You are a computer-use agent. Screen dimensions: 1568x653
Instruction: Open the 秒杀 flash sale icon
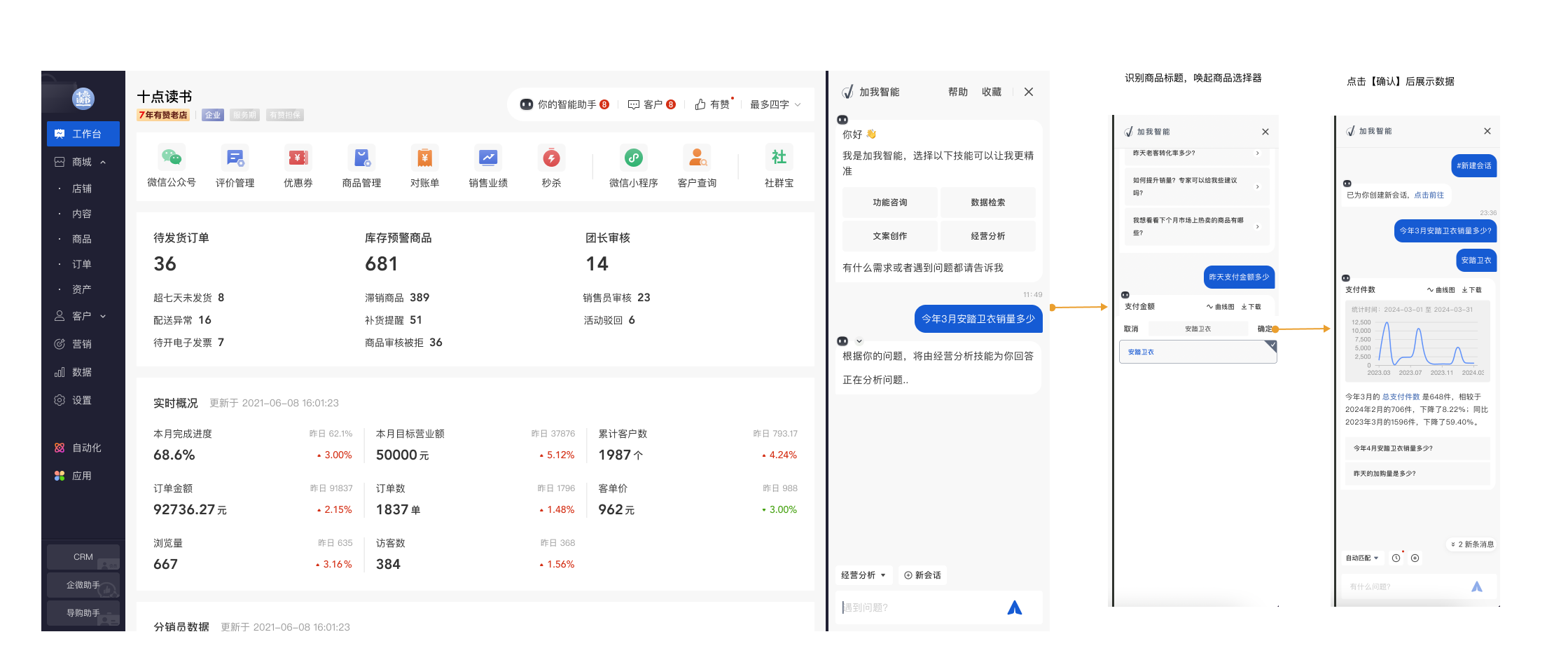[x=551, y=158]
